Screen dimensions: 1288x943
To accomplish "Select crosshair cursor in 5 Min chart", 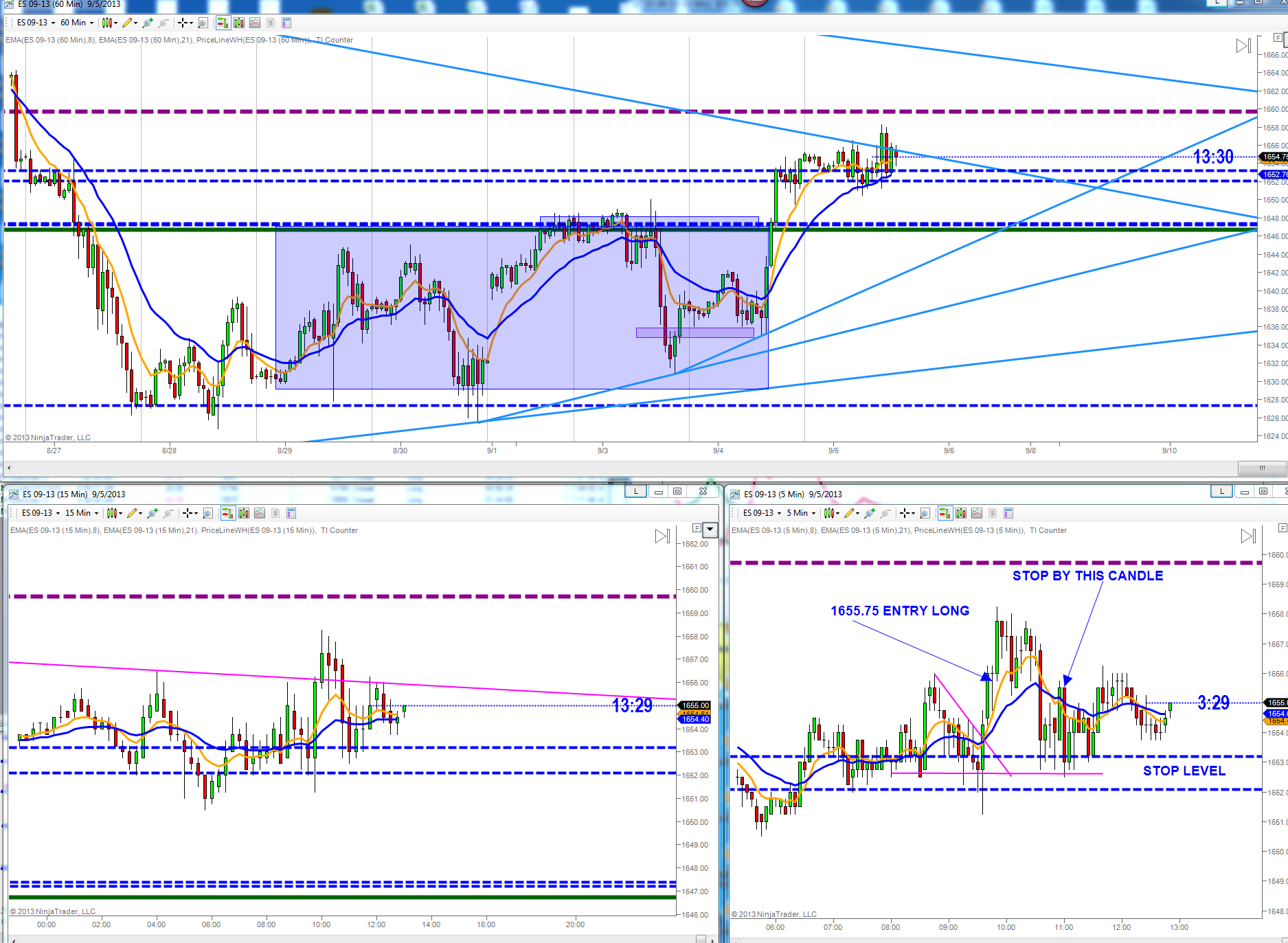I will click(906, 513).
